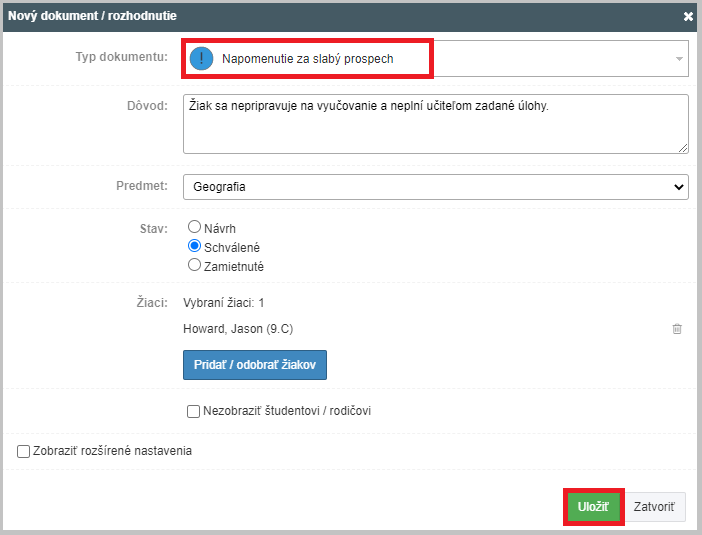
Task: Click the Typ dokumentu label
Action: pos(122,57)
